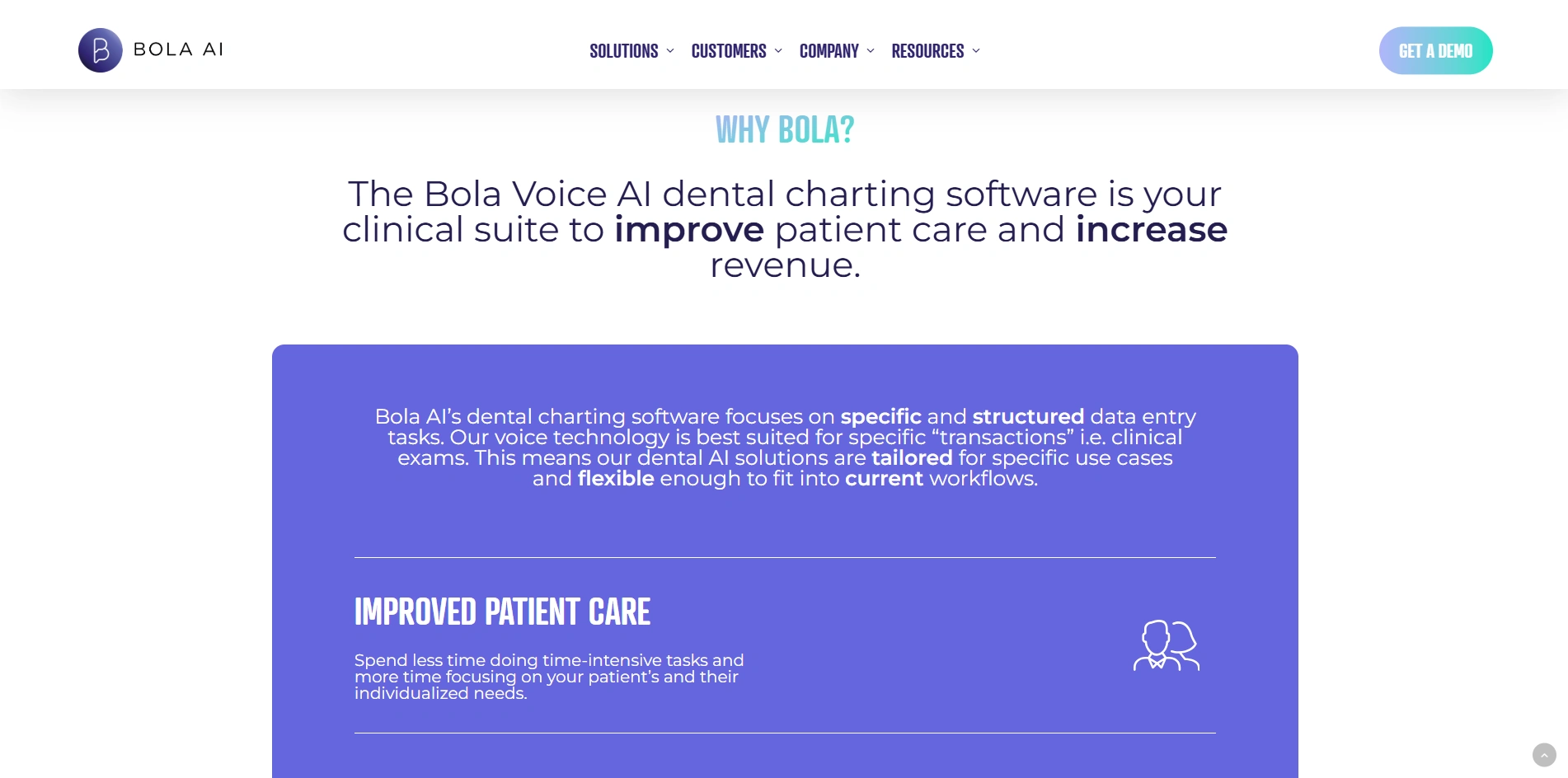
Task: Click the patient care people icon
Action: [1166, 644]
